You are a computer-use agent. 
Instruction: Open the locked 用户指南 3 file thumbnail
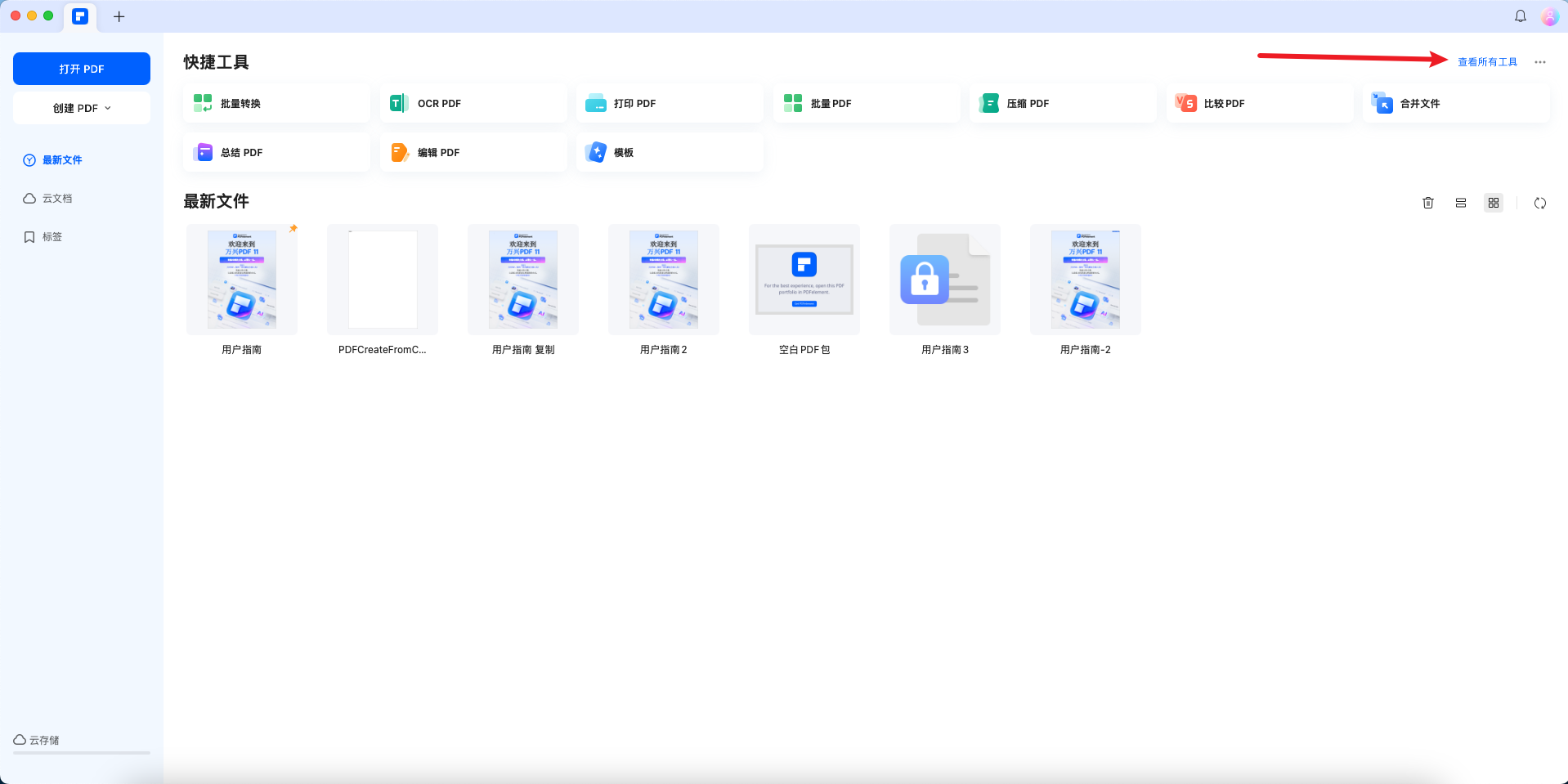click(944, 280)
